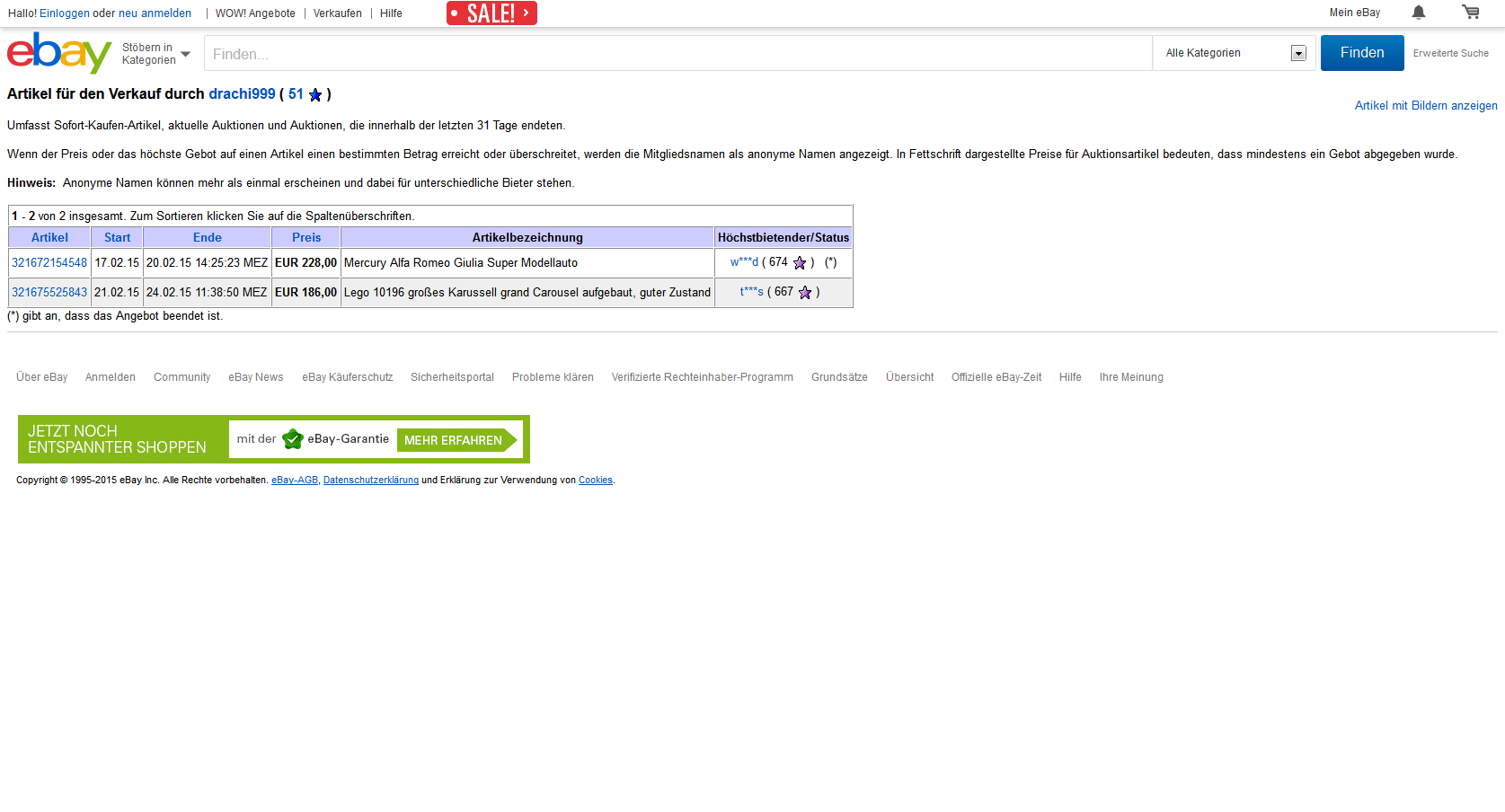Open Ihre Meinung footer link
This screenshot has width=1505, height=812.
1131,377
